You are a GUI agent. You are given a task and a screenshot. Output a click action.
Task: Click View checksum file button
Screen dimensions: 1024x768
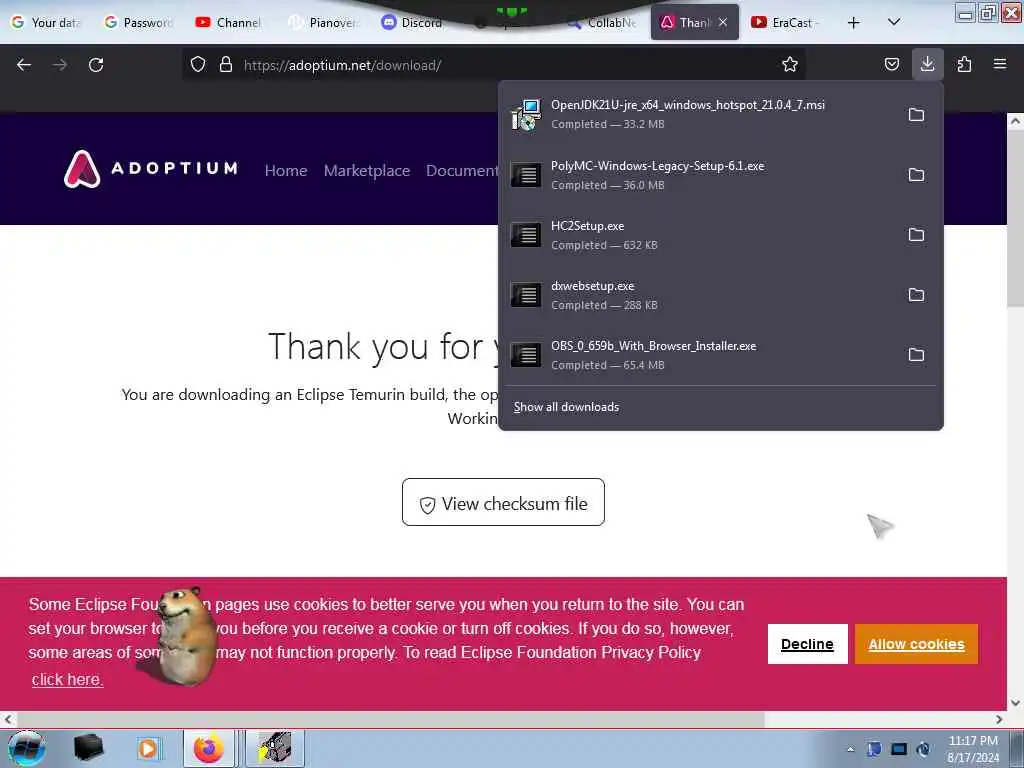click(503, 502)
